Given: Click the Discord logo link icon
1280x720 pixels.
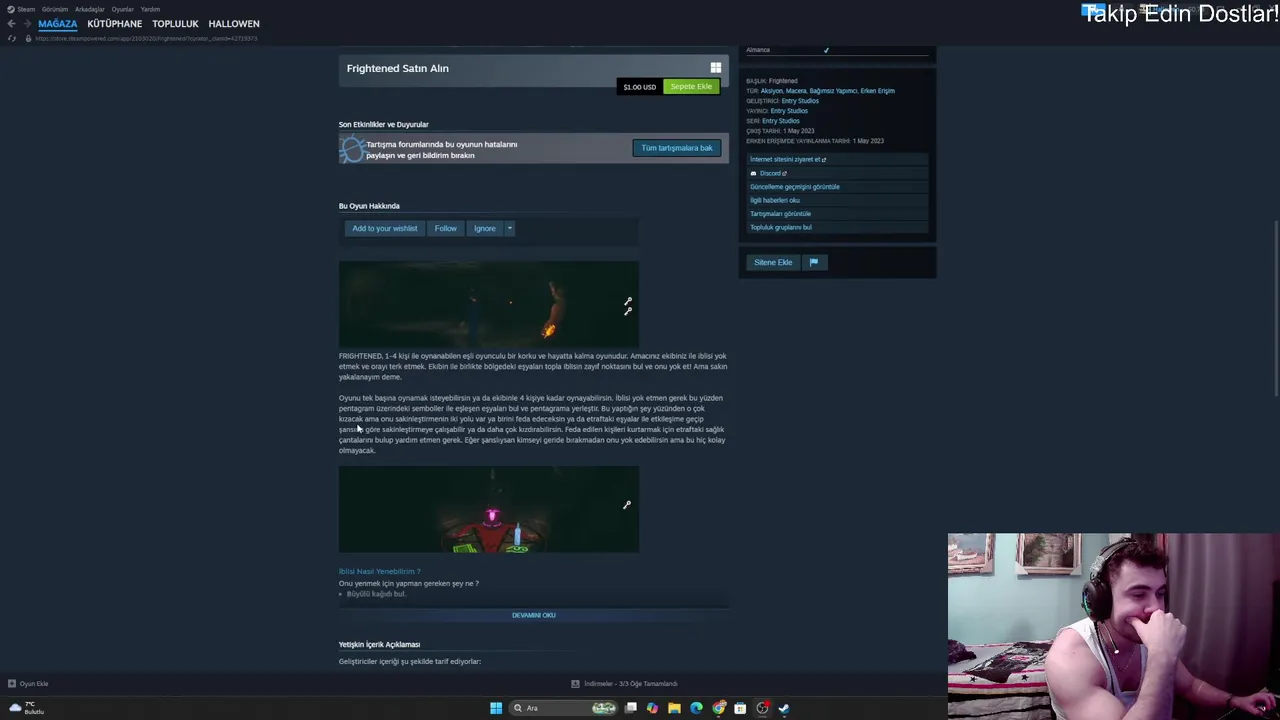Looking at the screenshot, I should (754, 173).
